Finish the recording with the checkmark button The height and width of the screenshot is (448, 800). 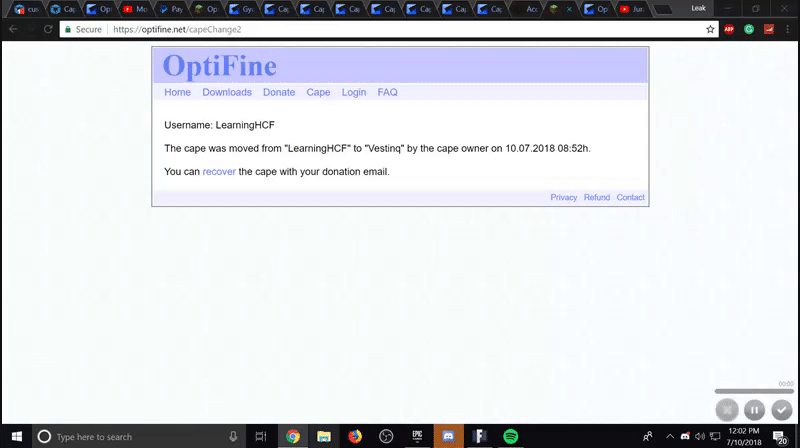781,410
